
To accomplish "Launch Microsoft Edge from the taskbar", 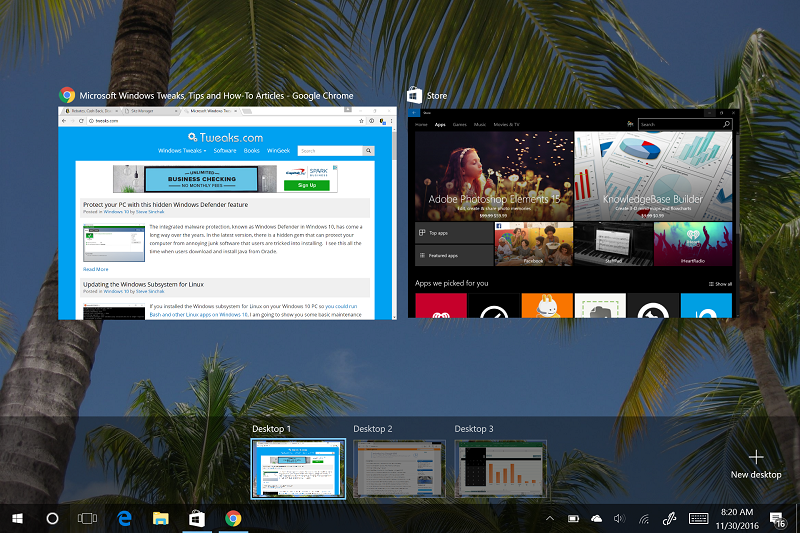I will 124,519.
